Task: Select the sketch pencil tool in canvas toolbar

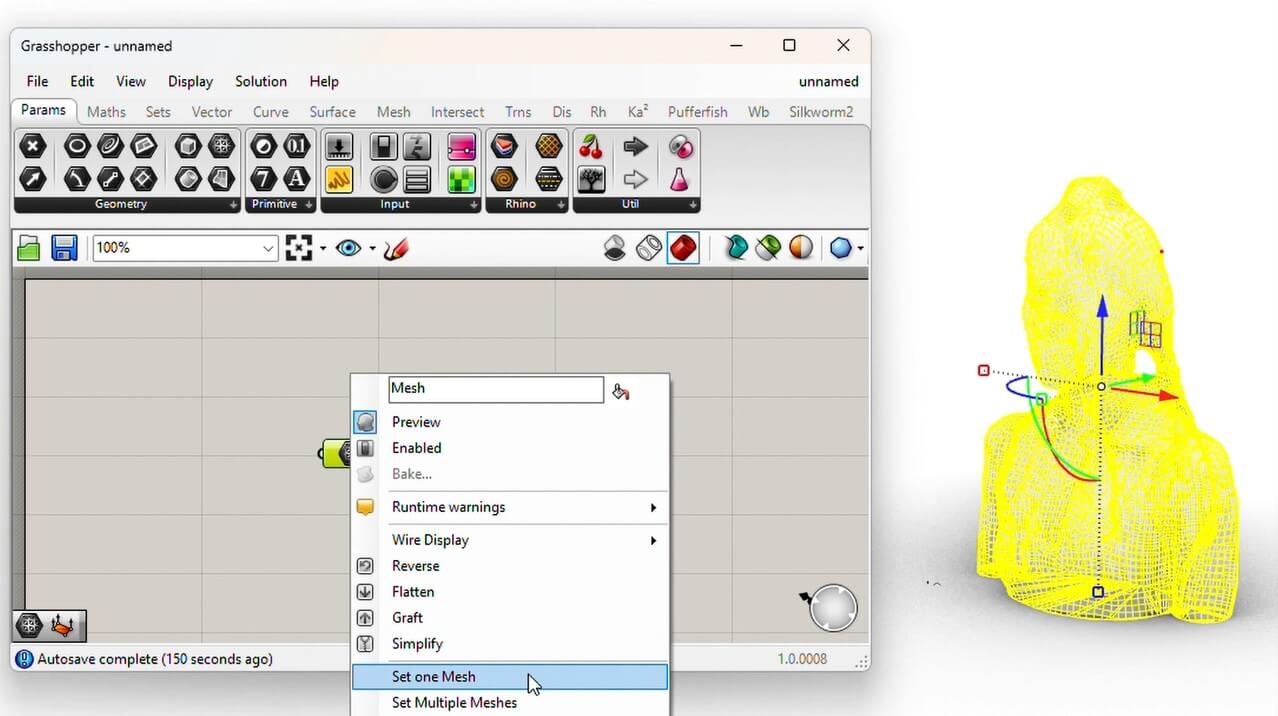Action: point(396,248)
